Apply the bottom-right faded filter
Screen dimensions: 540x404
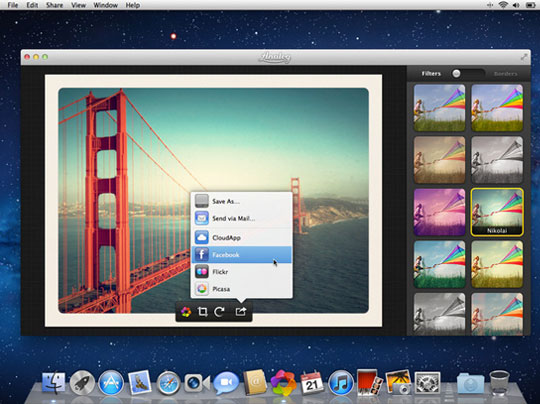click(497, 314)
